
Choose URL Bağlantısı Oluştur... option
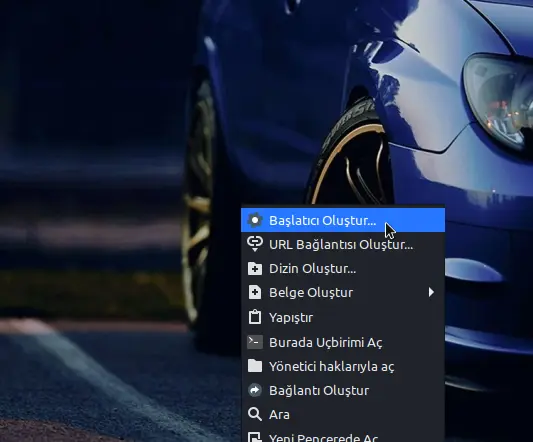pyautogui.click(x=343, y=244)
